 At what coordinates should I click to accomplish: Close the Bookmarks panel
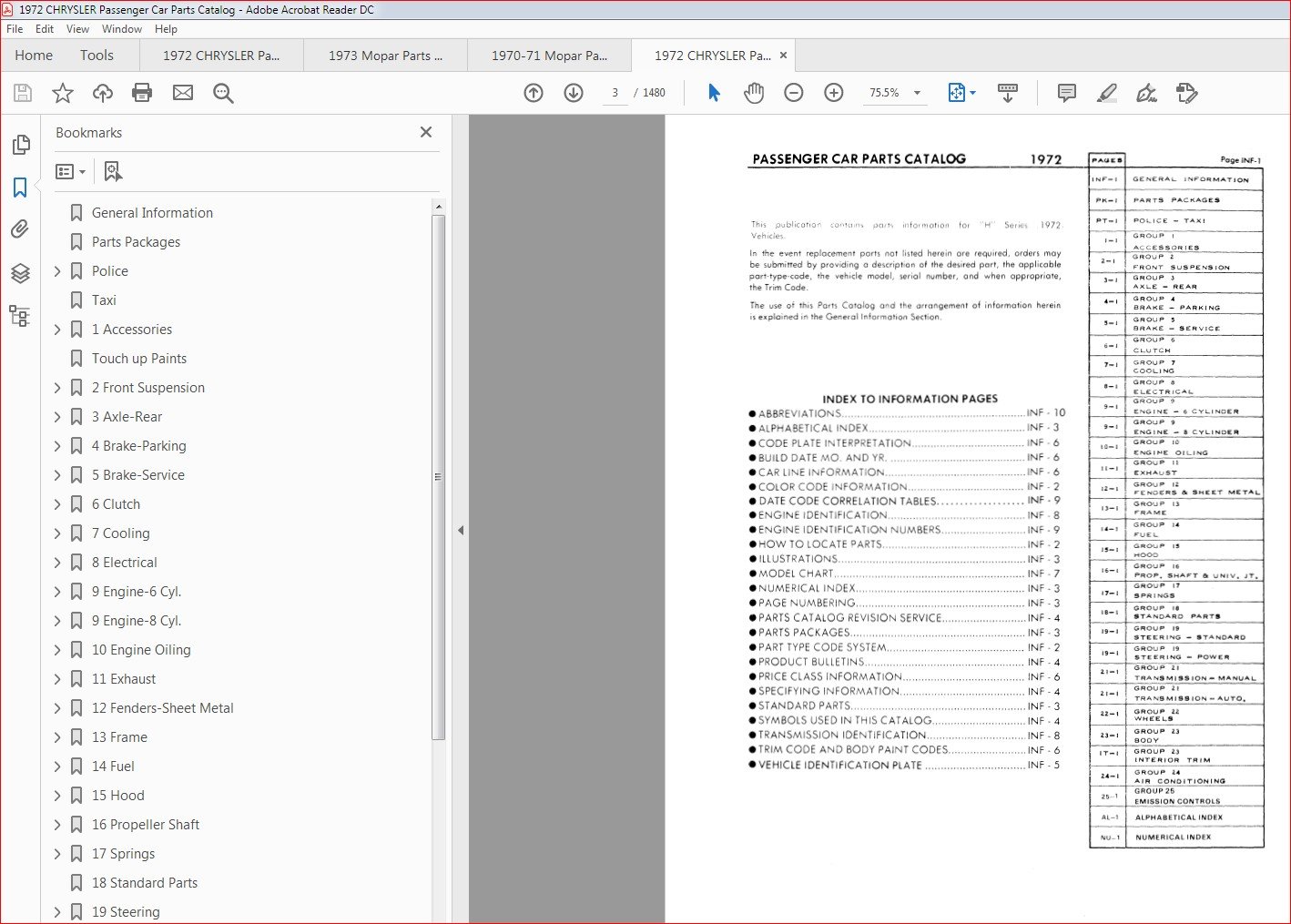pyautogui.click(x=426, y=132)
